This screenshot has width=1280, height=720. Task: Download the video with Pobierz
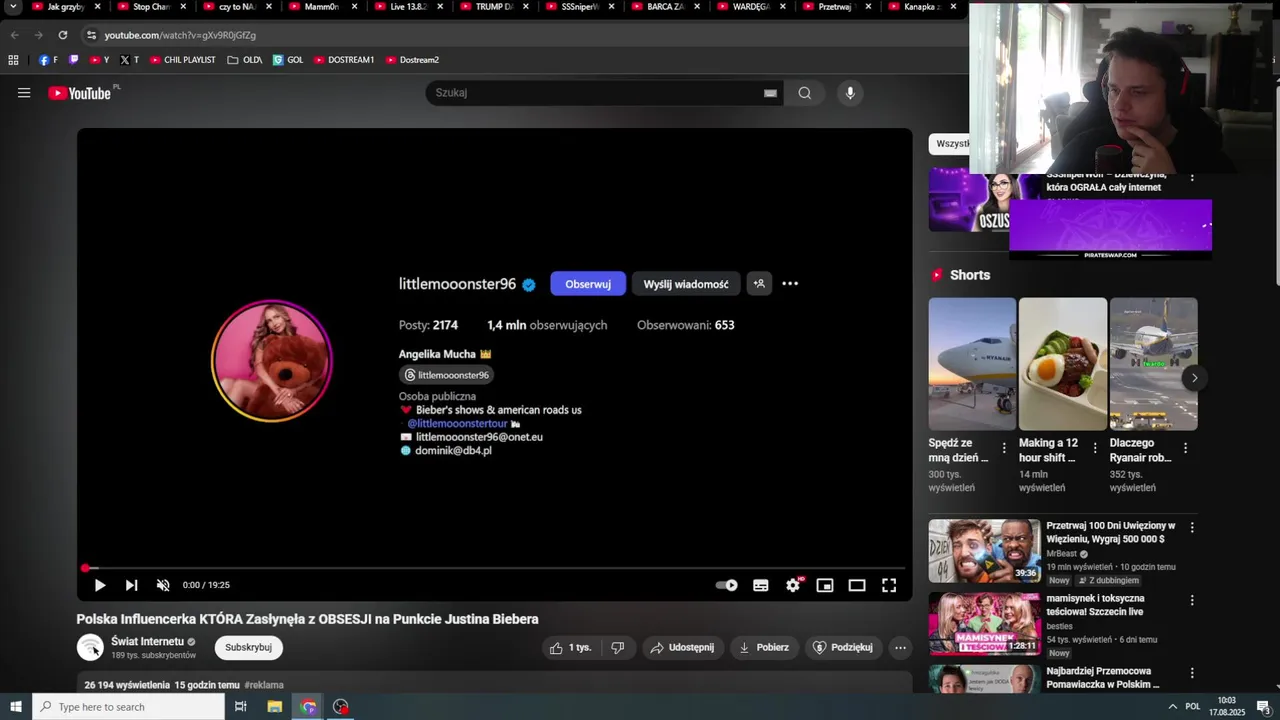pyautogui.click(x=764, y=647)
